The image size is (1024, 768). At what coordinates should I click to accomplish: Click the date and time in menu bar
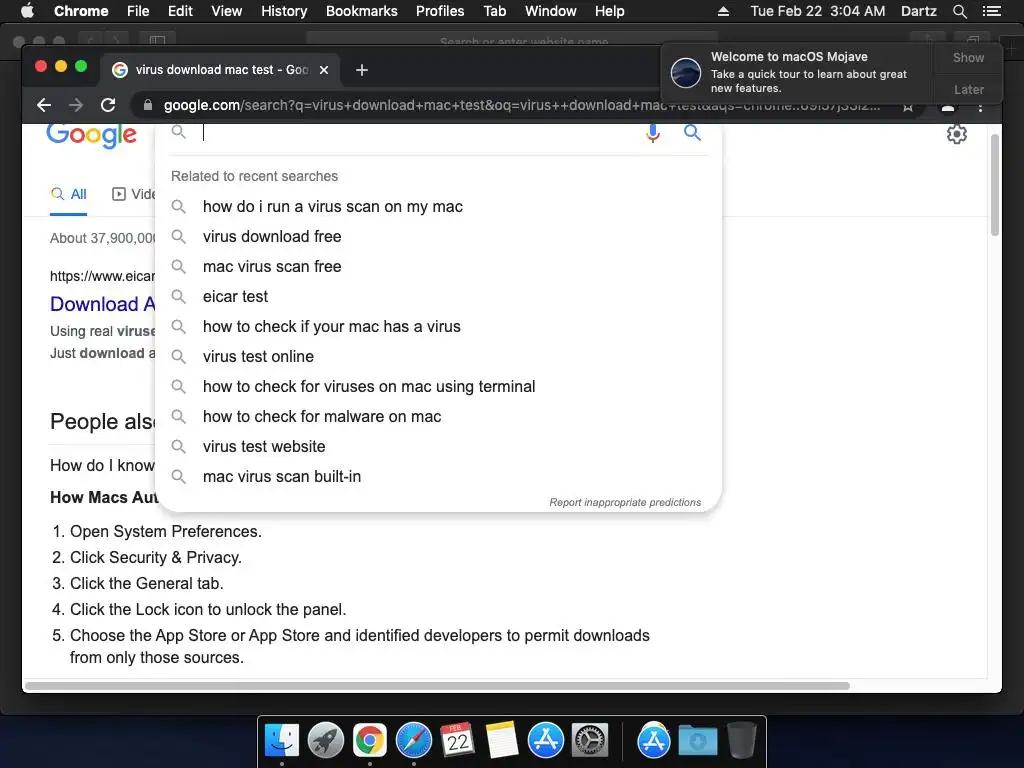818,11
